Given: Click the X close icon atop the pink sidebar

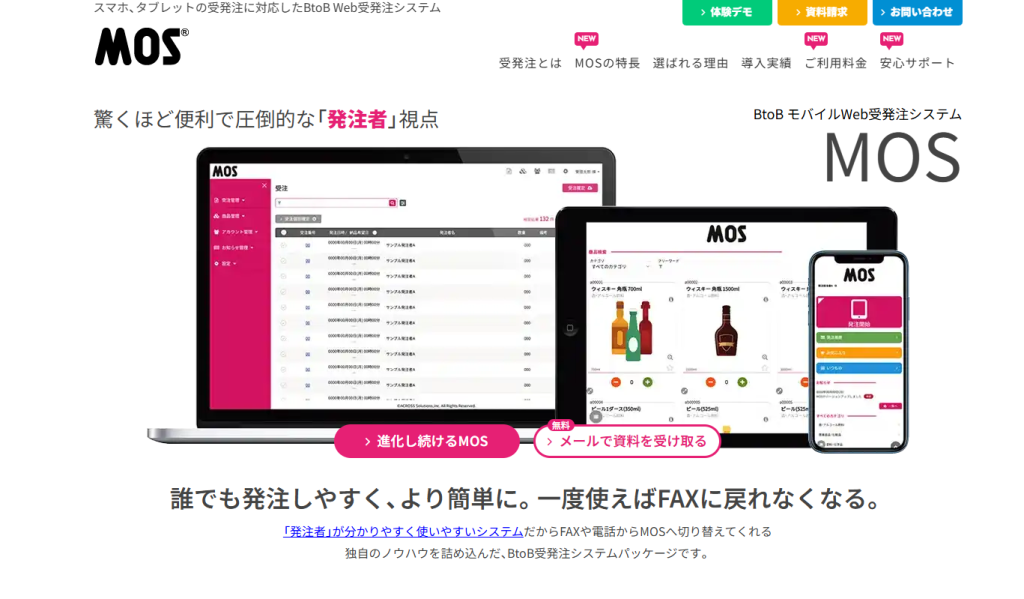Looking at the screenshot, I should (264, 185).
